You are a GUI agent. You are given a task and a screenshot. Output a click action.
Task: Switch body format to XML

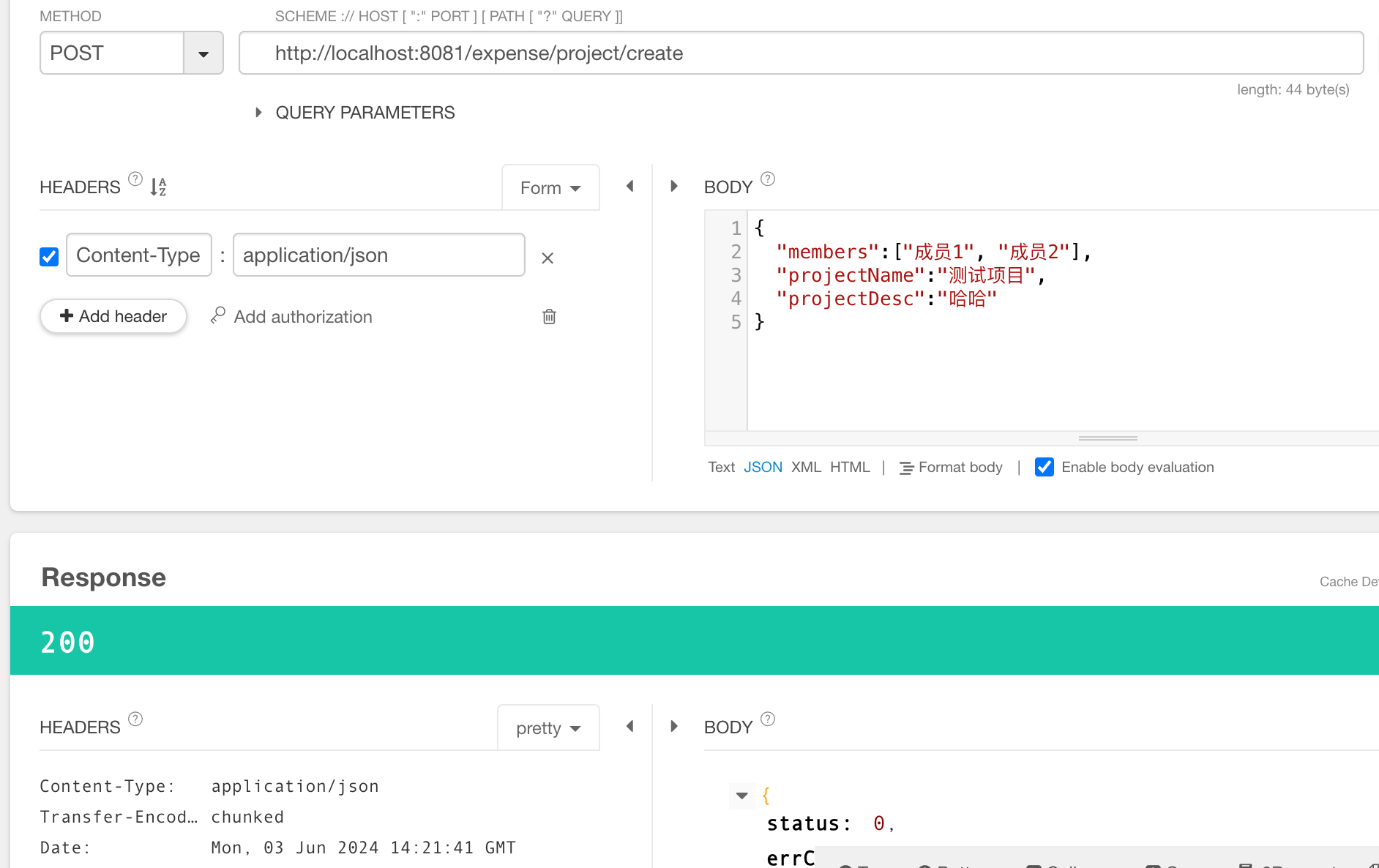806,467
